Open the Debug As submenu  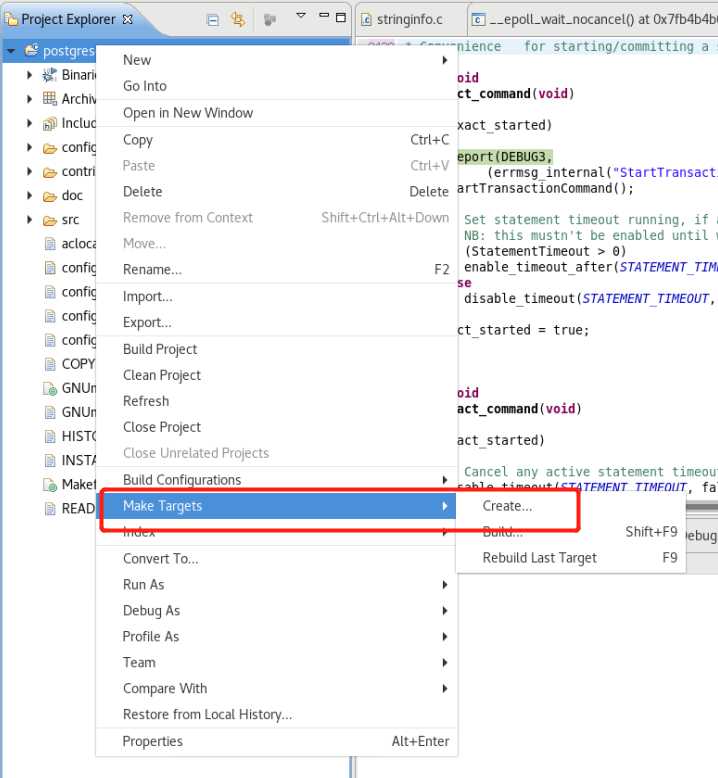coord(276,611)
